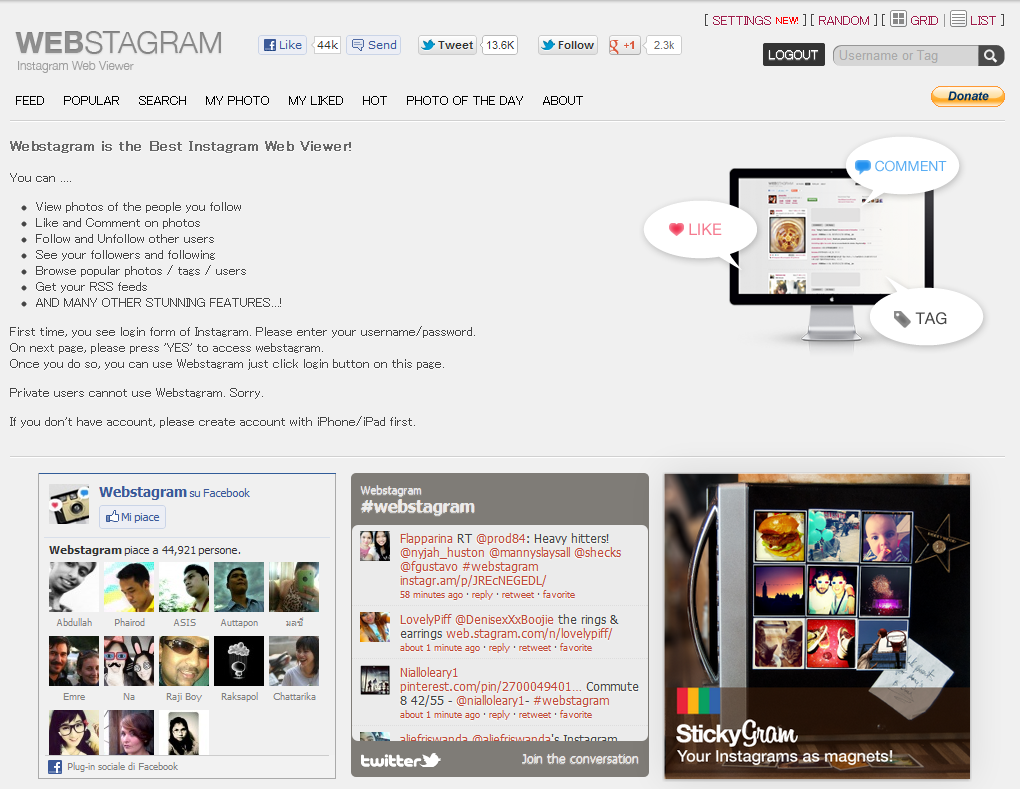Click the magnifier search submit icon
Screen dimensions: 1020x789
click(x=991, y=56)
